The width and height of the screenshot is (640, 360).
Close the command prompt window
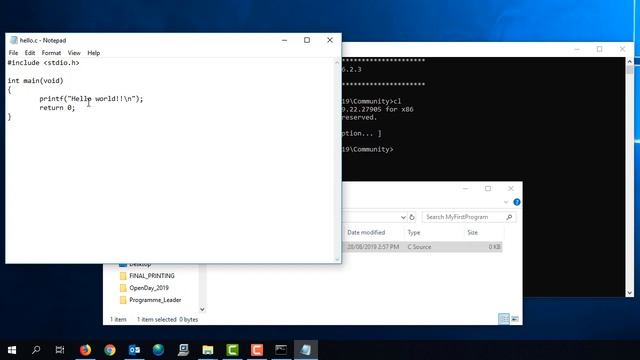pyautogui.click(x=622, y=49)
